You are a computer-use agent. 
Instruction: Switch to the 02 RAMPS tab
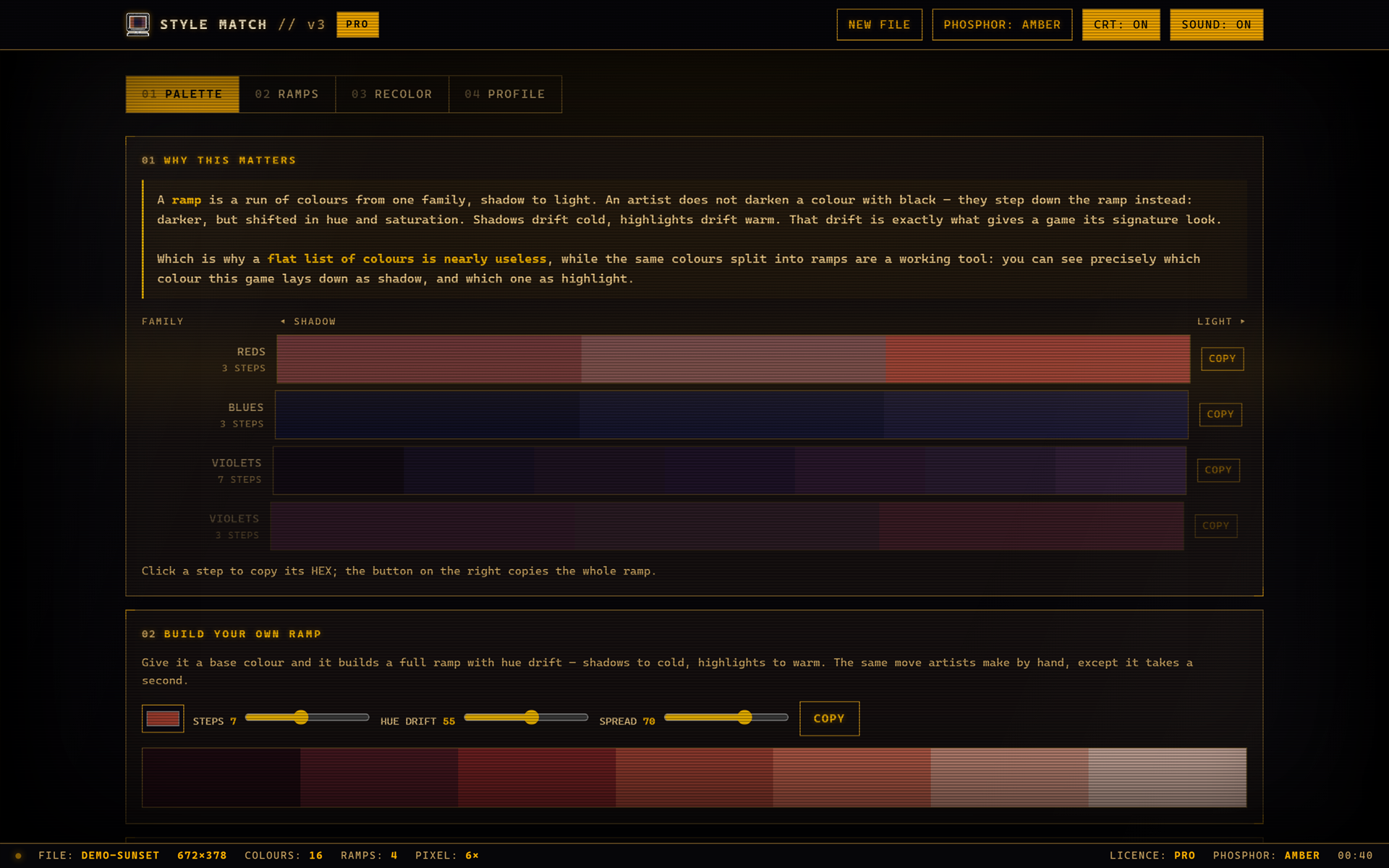pos(287,94)
